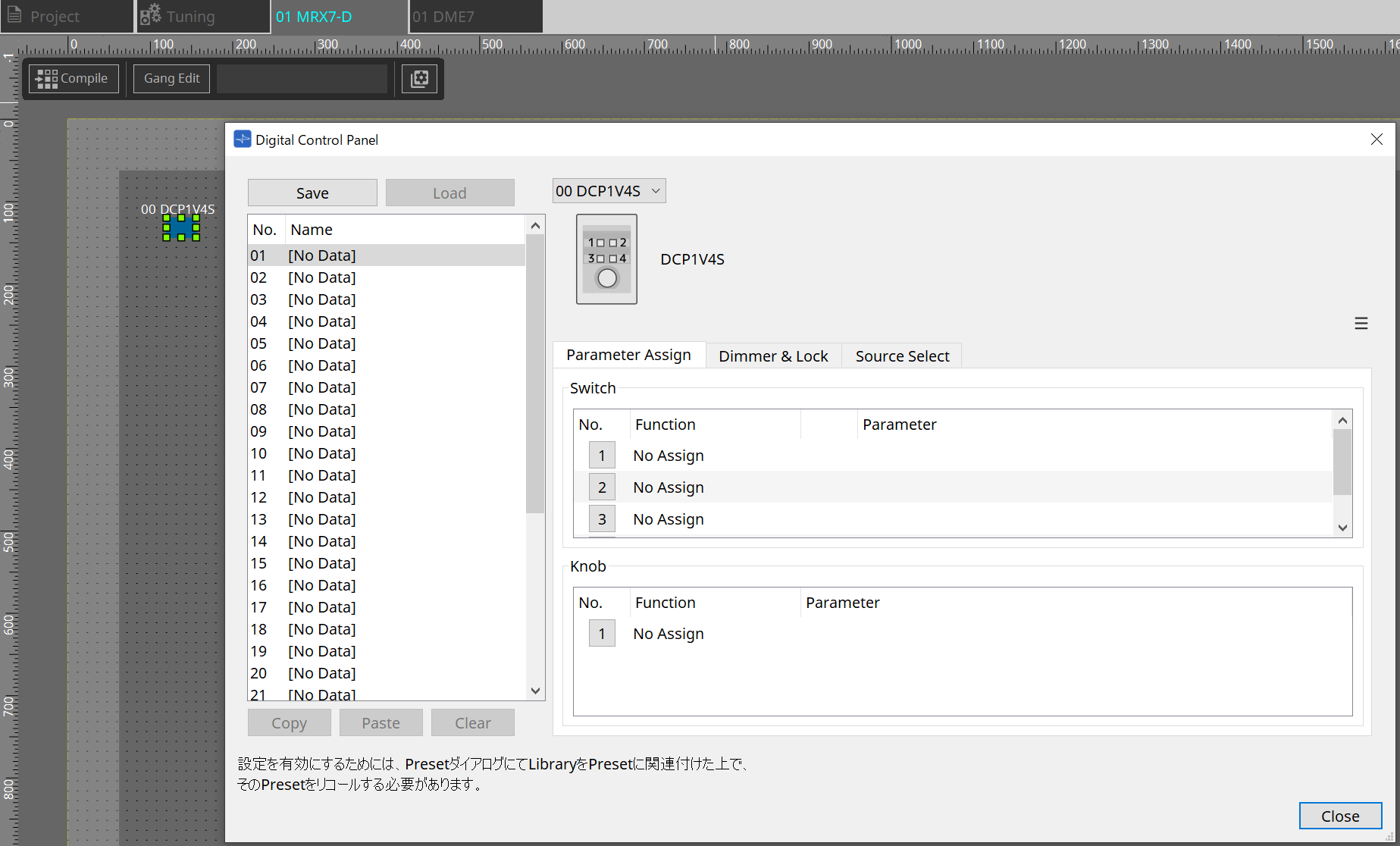Viewport: 1400px width, 846px height.
Task: Select library entry 05 [No Data]
Action: 321,343
